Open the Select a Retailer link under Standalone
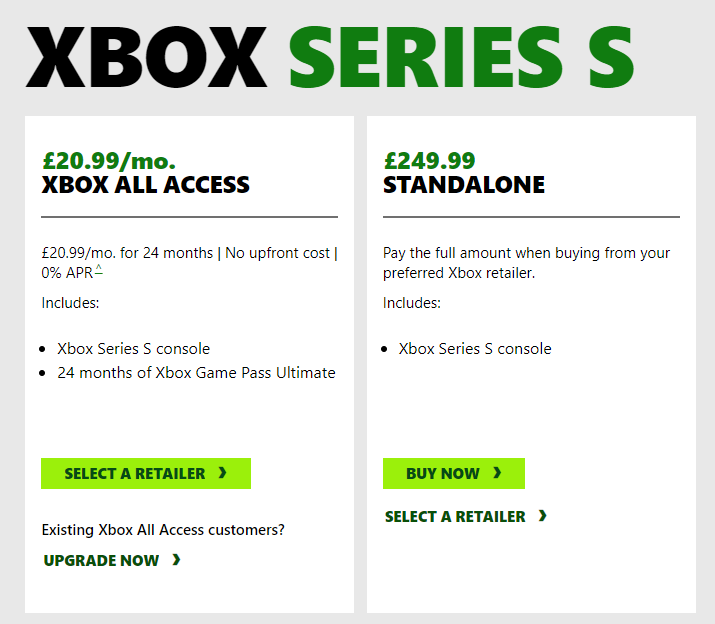 click(x=455, y=516)
